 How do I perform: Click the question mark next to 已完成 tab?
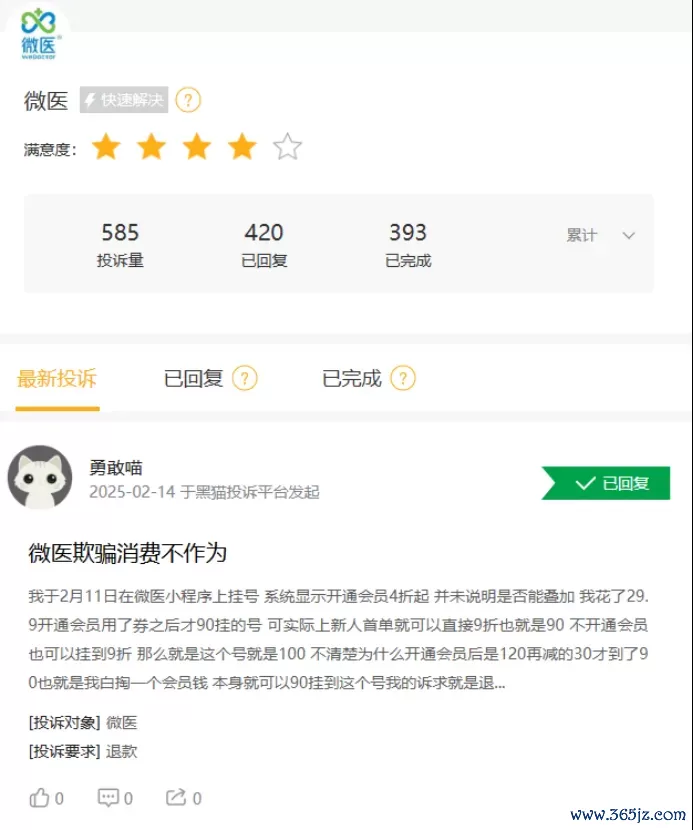click(x=403, y=378)
